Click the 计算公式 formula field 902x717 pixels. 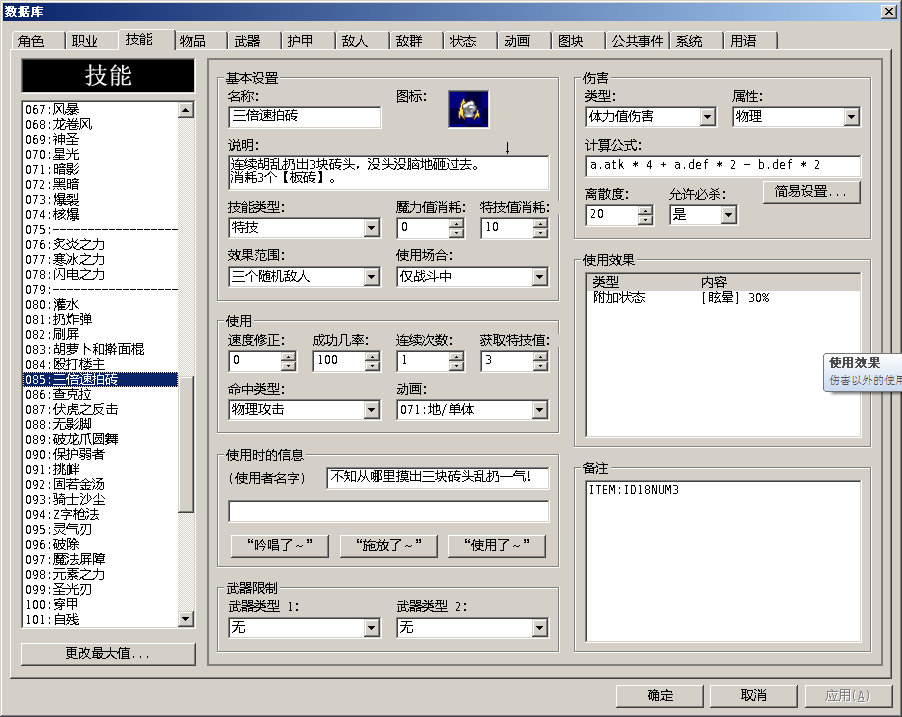[723, 166]
